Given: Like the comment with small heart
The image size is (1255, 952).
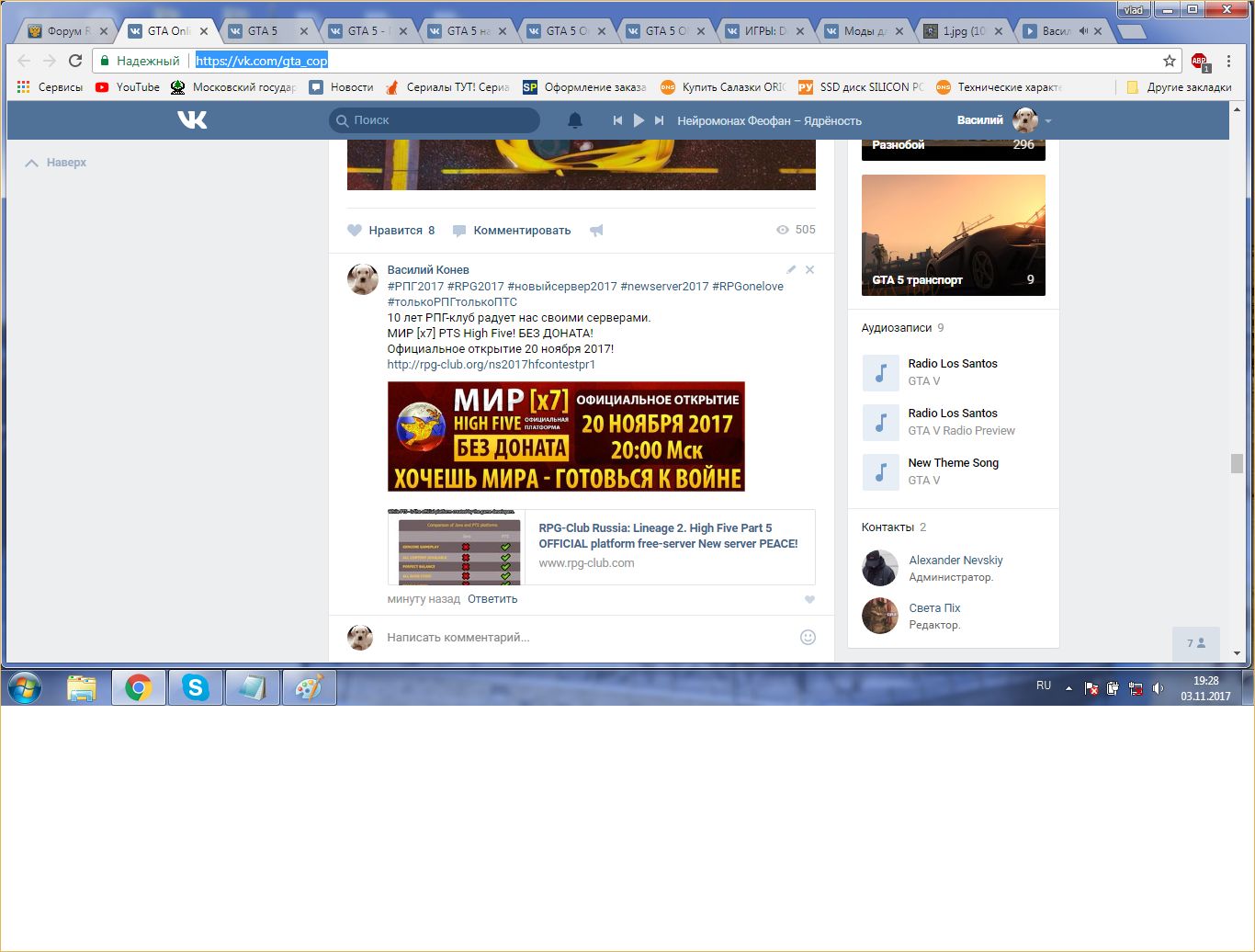Looking at the screenshot, I should [x=809, y=599].
